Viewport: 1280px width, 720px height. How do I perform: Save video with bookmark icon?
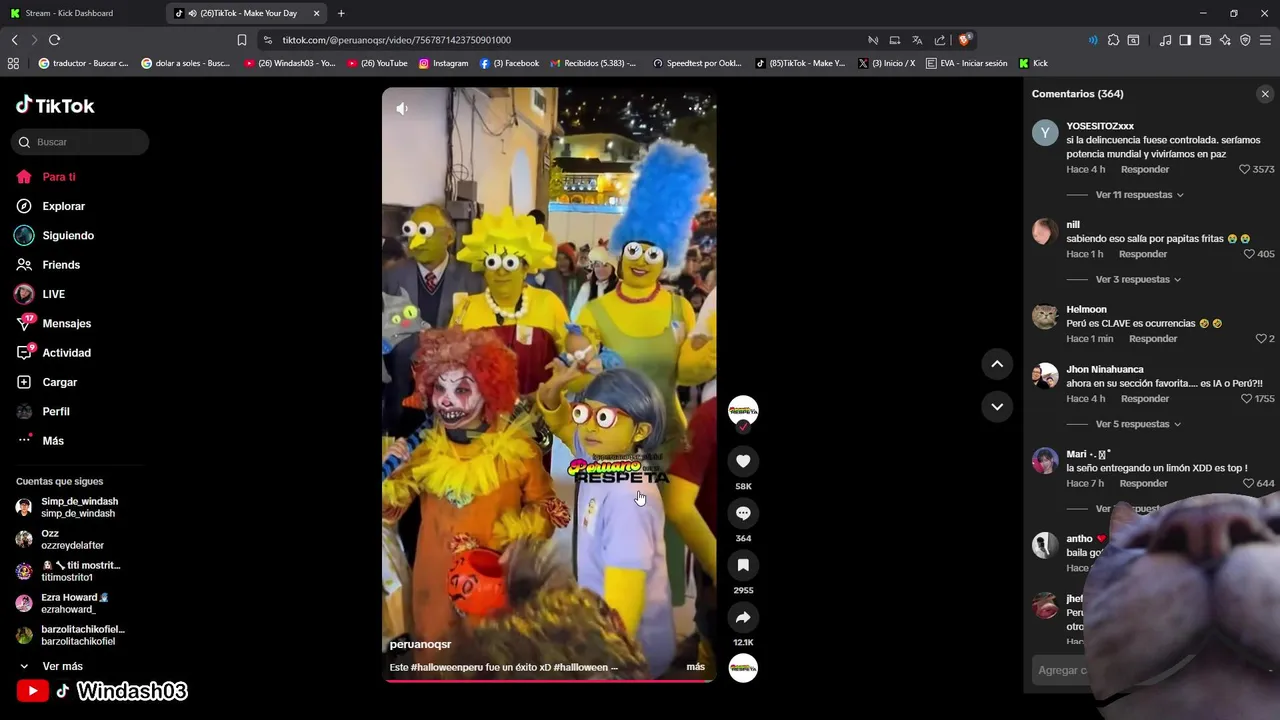(x=743, y=565)
